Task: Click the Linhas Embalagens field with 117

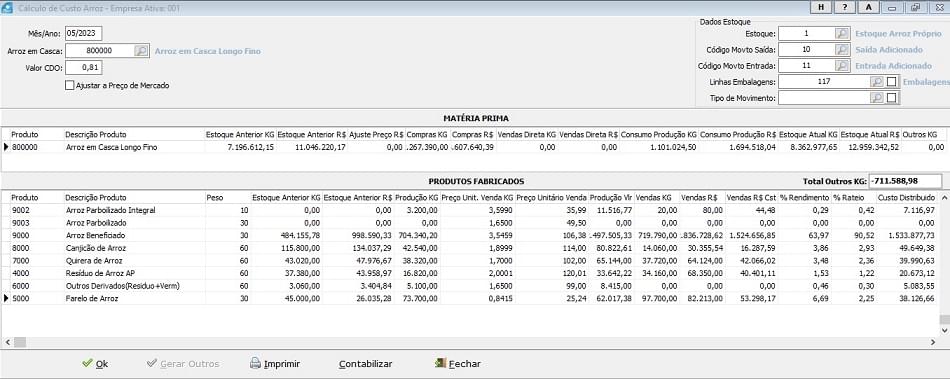Action: point(824,81)
